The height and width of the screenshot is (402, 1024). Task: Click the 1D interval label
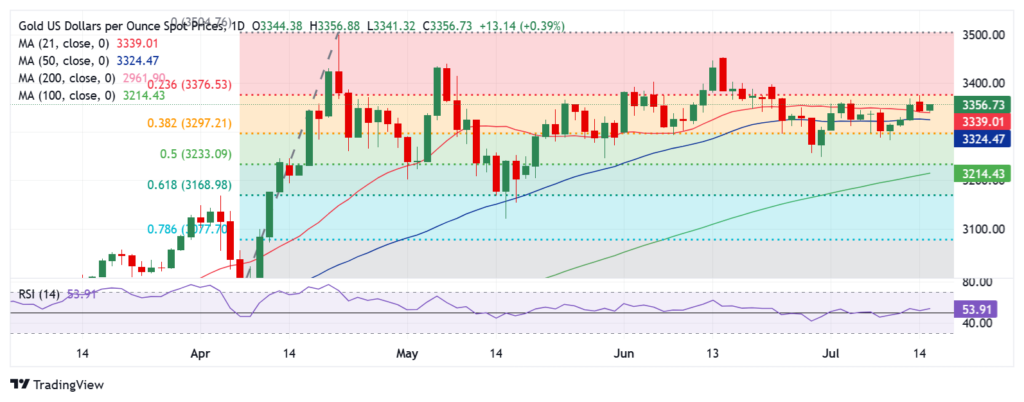[x=234, y=25]
